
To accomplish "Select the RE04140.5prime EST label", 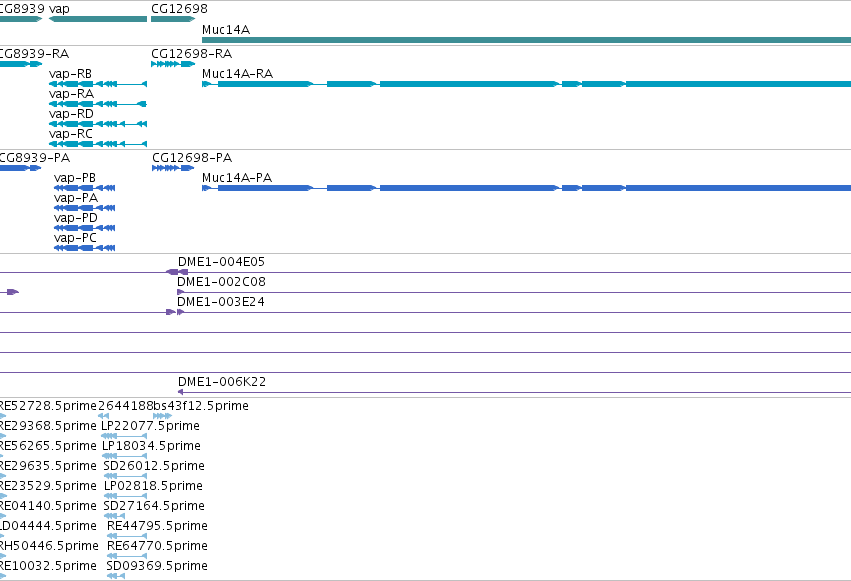I will coord(48,506).
